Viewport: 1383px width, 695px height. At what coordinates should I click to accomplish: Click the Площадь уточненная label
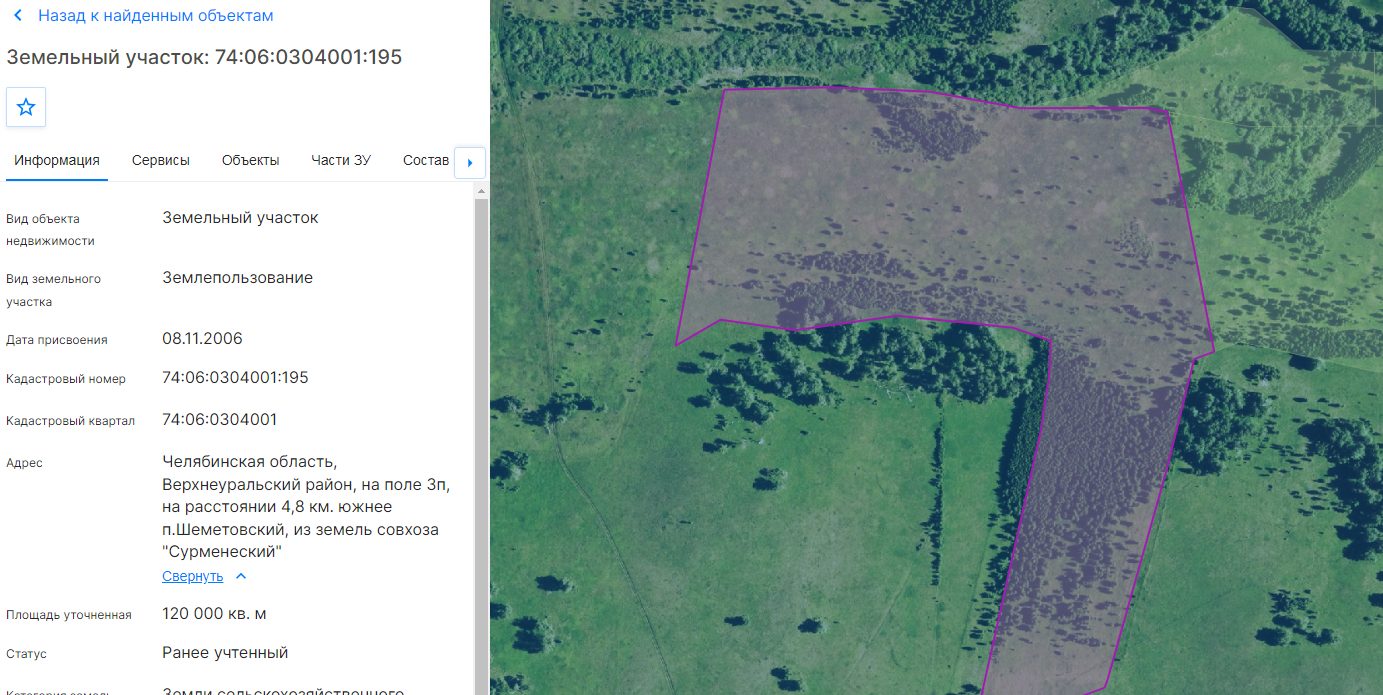pos(69,614)
